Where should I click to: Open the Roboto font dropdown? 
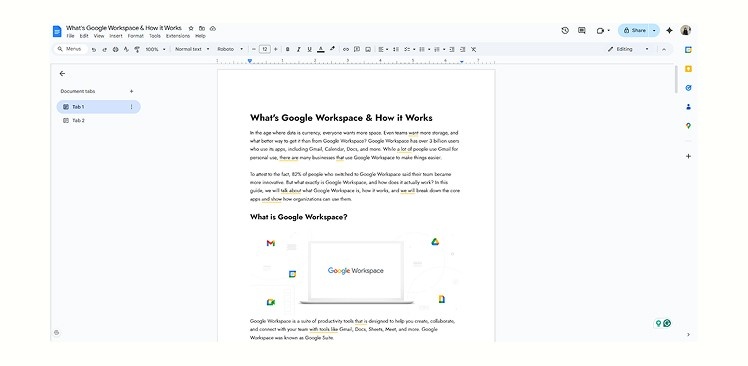(230, 49)
